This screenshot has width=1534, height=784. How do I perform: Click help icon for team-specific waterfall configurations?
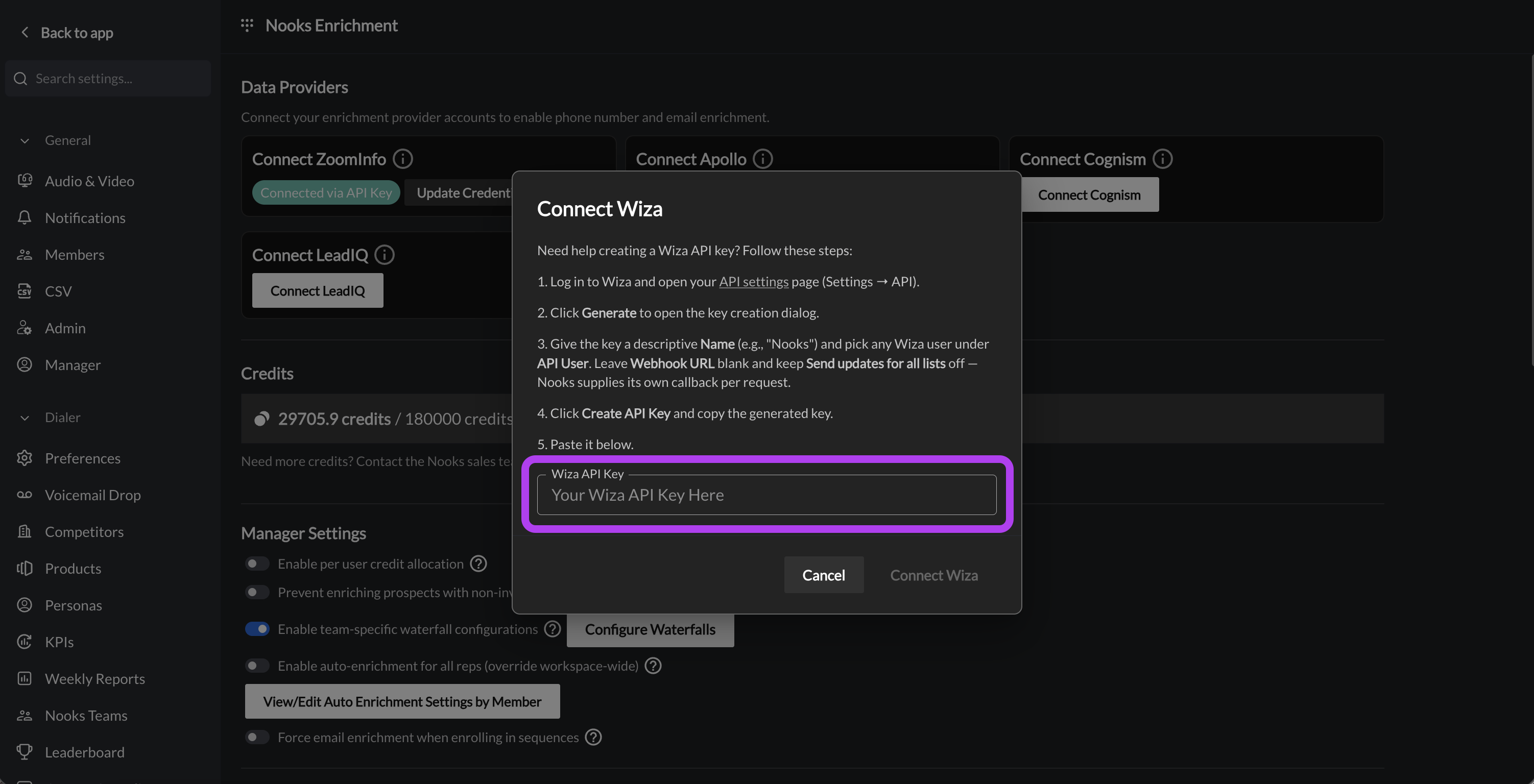[x=553, y=629]
